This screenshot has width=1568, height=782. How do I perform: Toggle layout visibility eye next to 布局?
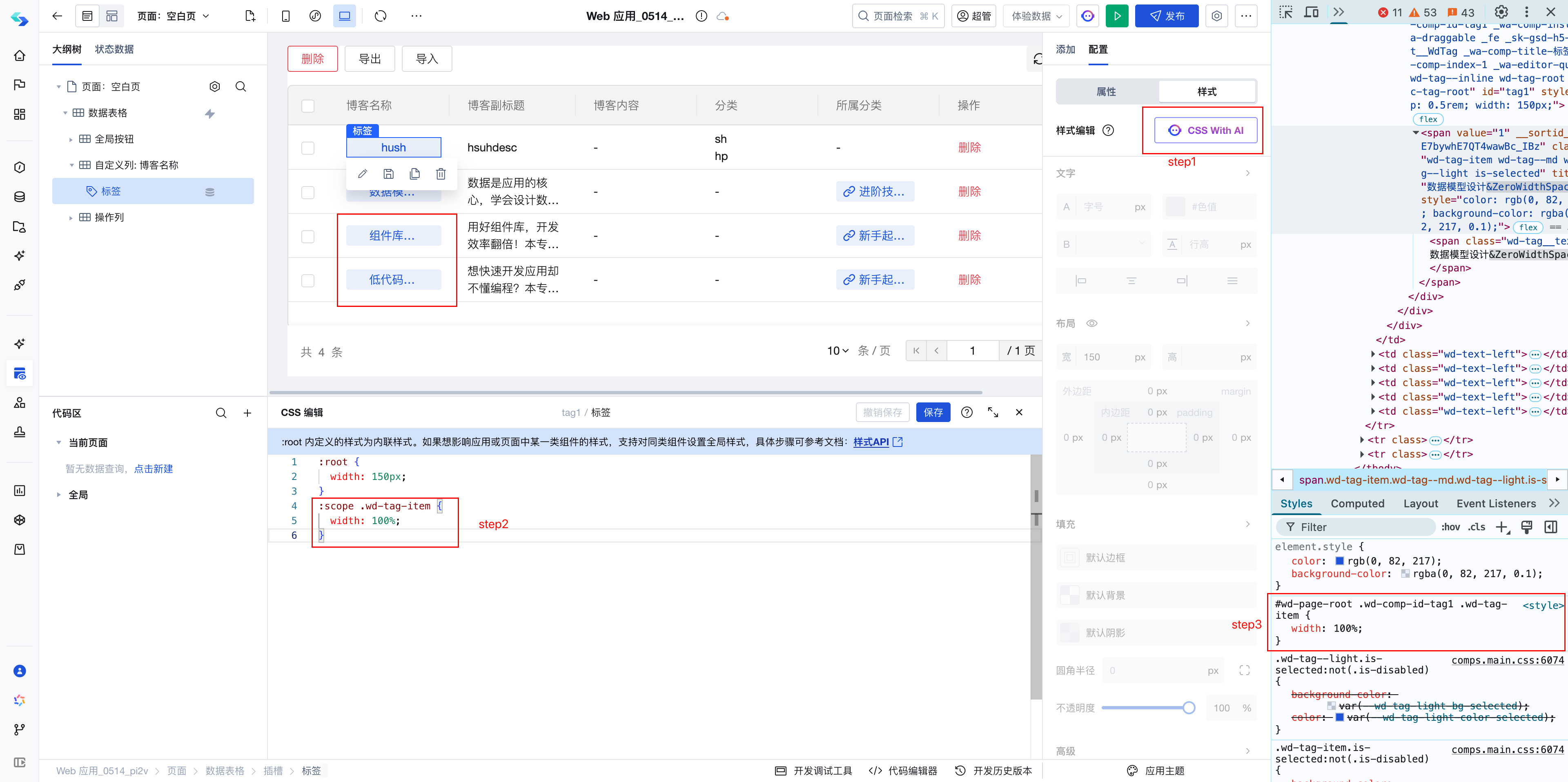coord(1092,323)
